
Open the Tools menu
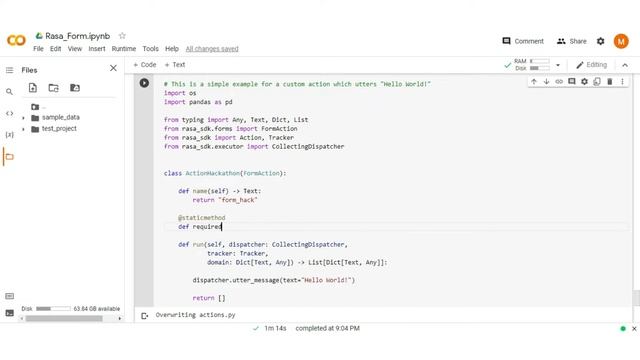click(x=151, y=49)
